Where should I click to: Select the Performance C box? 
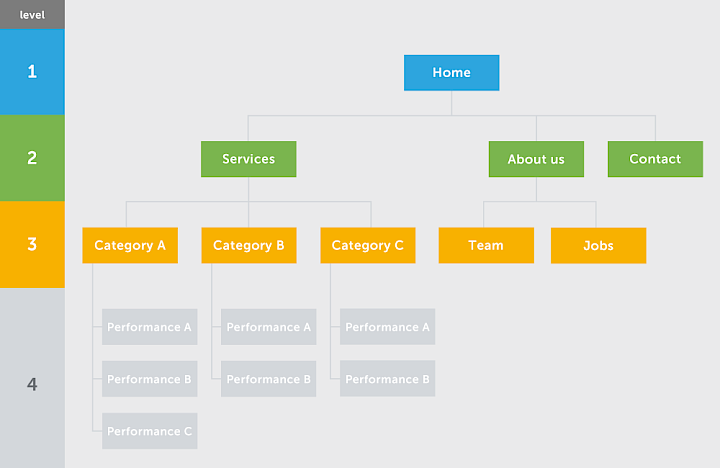(x=150, y=431)
